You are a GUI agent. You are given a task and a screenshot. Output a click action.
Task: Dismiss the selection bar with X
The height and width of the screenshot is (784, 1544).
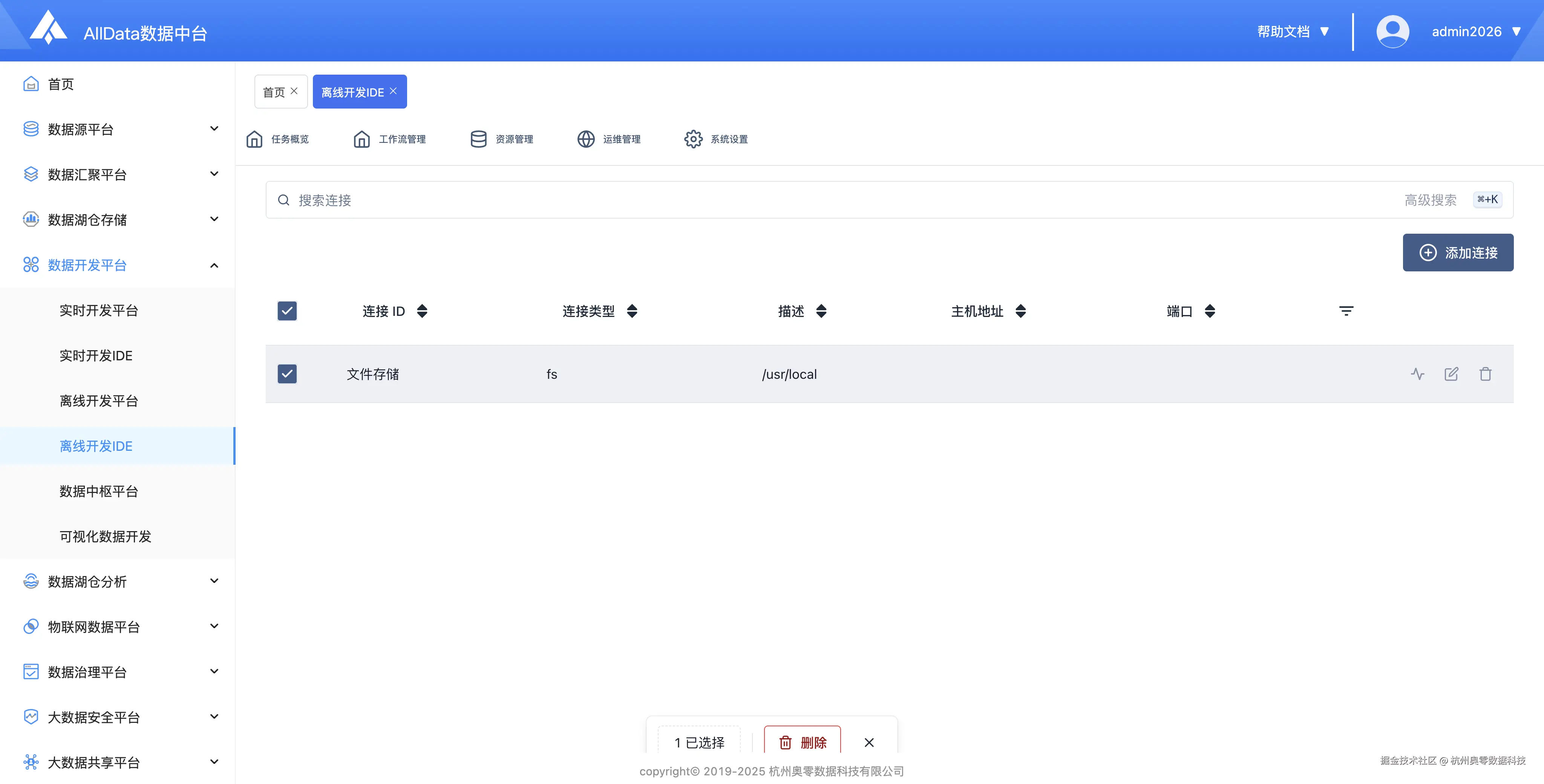(x=868, y=742)
